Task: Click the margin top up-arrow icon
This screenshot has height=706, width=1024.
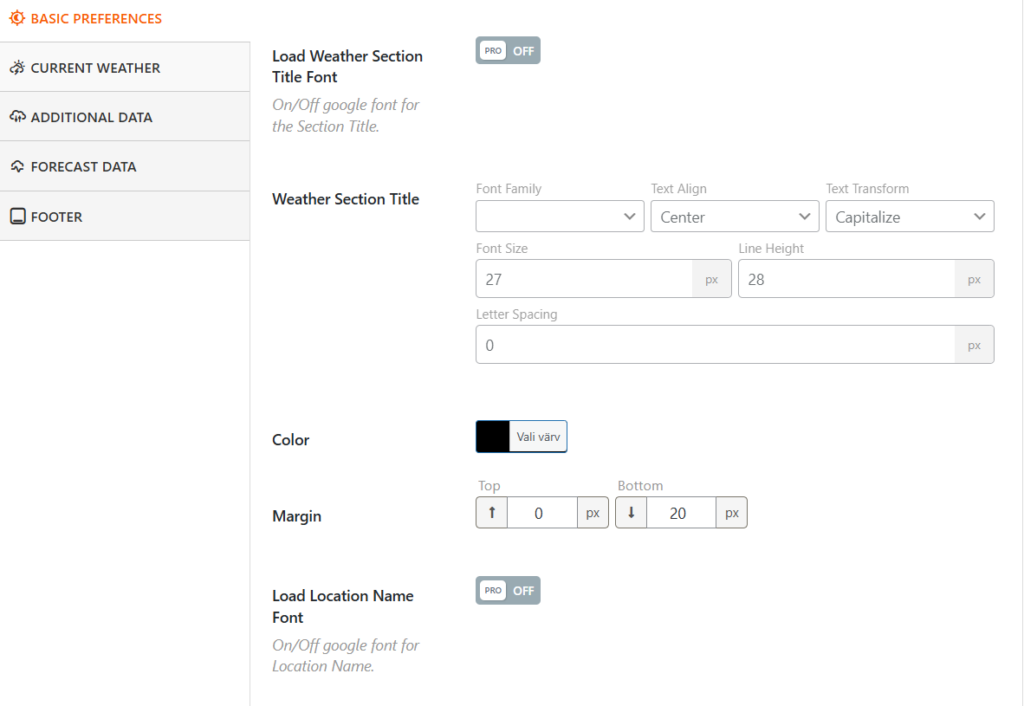Action: click(x=491, y=513)
